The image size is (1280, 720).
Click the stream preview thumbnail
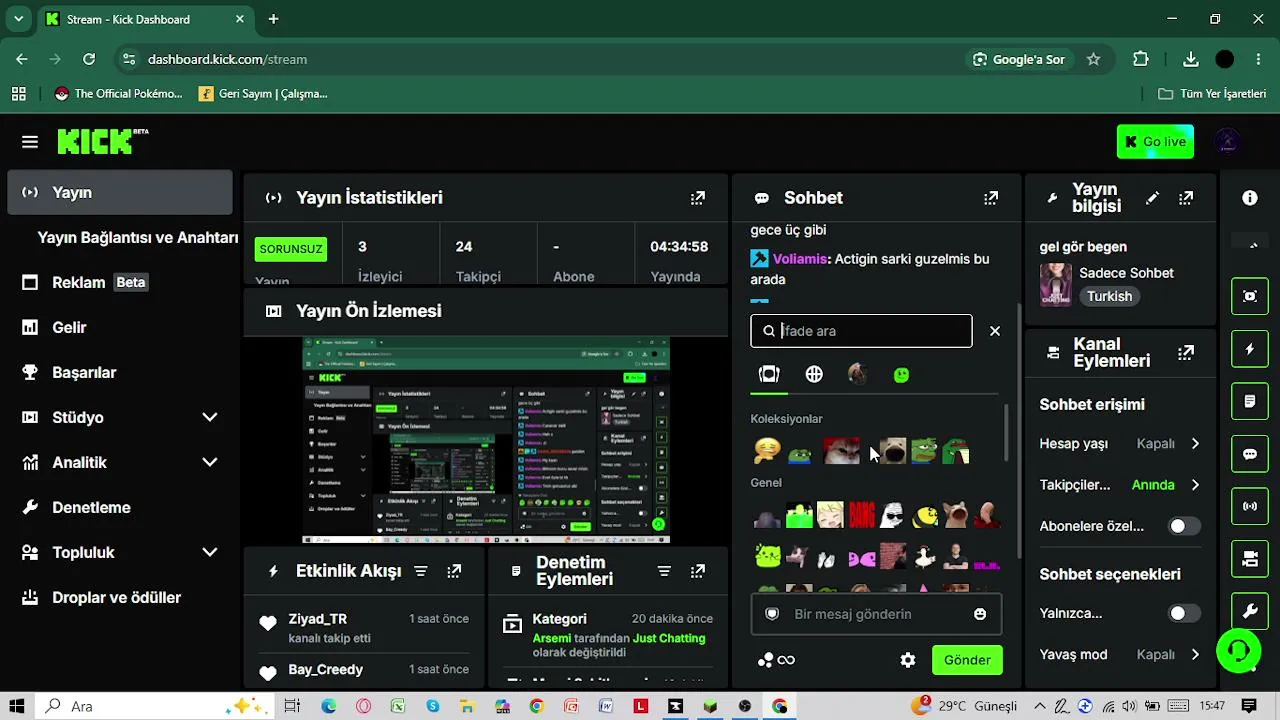[x=486, y=440]
